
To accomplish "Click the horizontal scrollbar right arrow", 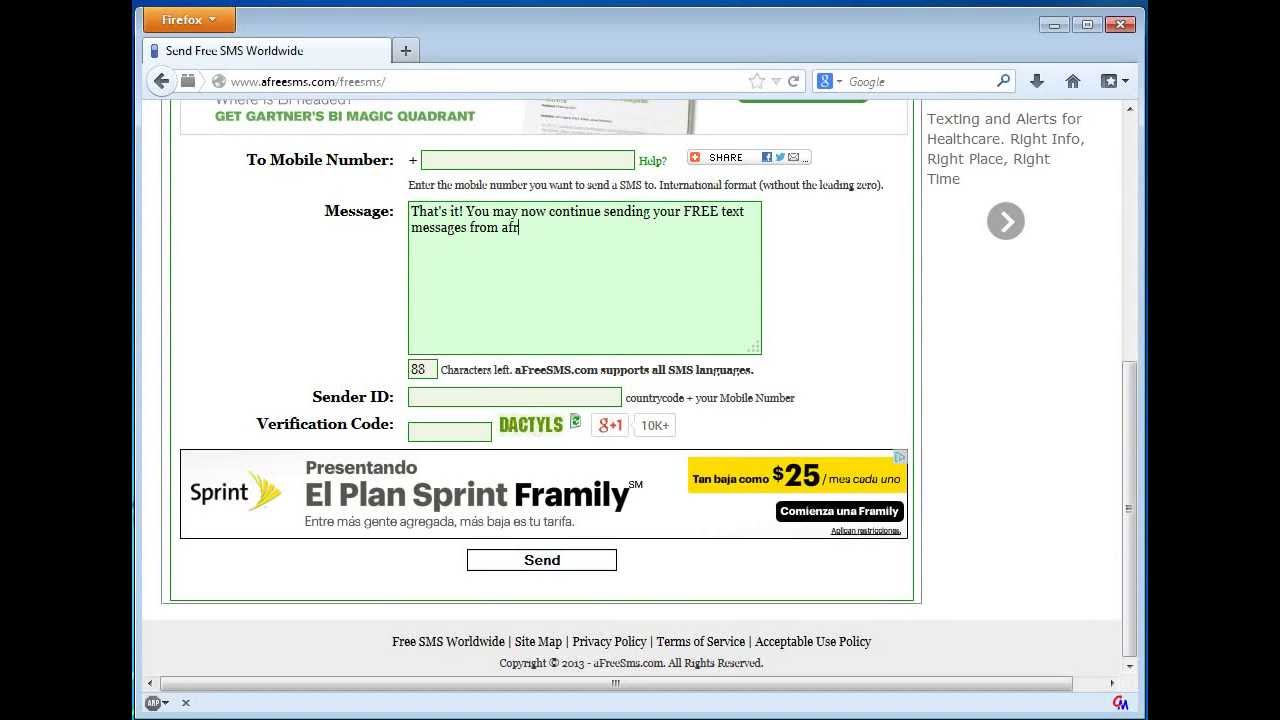I will point(1112,683).
